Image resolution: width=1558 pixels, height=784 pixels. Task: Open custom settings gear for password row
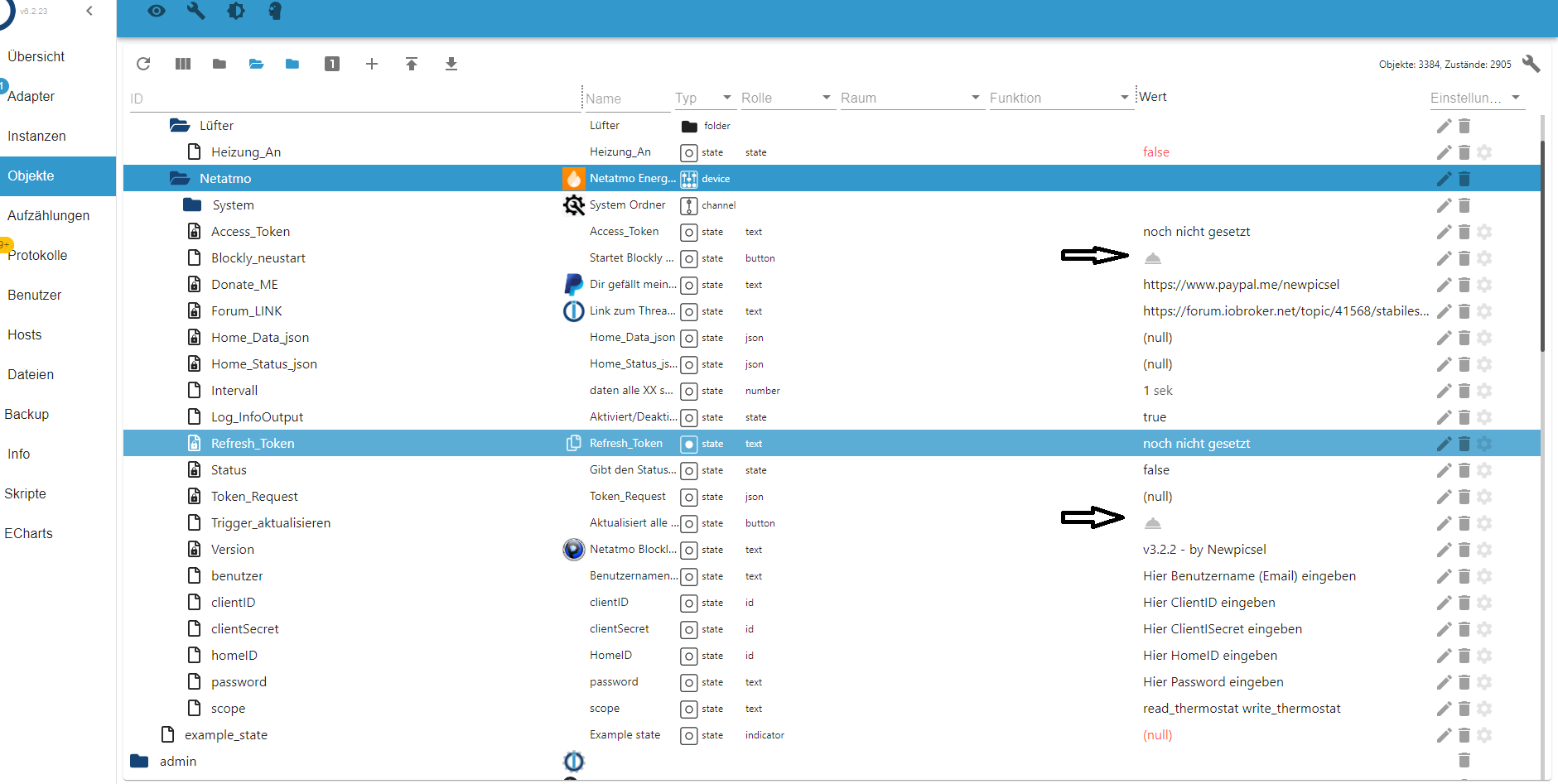point(1484,682)
